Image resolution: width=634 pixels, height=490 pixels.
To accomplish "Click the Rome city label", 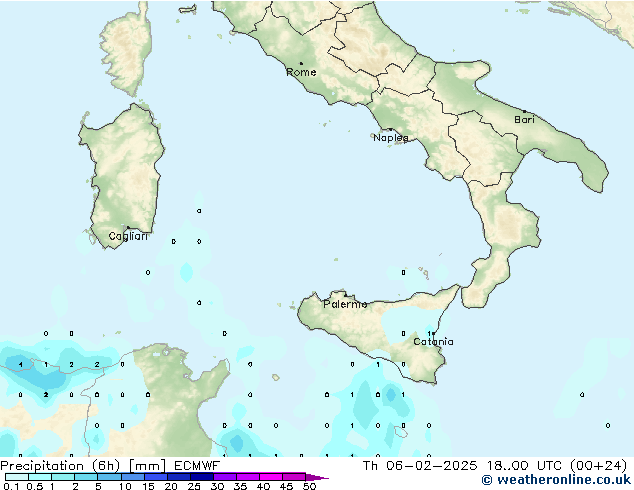I will pyautogui.click(x=301, y=72).
